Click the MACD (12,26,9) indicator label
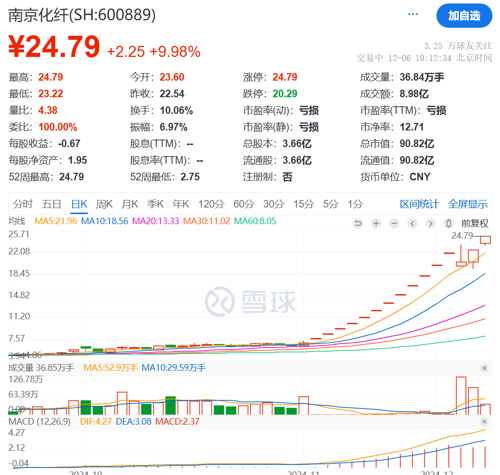500x475 pixels. click(39, 422)
